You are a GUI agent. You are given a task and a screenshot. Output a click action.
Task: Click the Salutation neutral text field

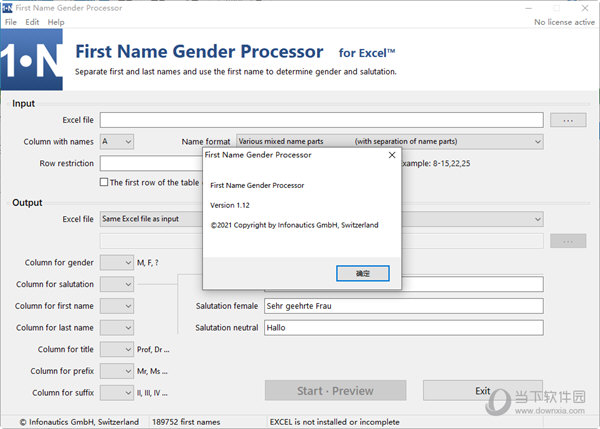(404, 328)
